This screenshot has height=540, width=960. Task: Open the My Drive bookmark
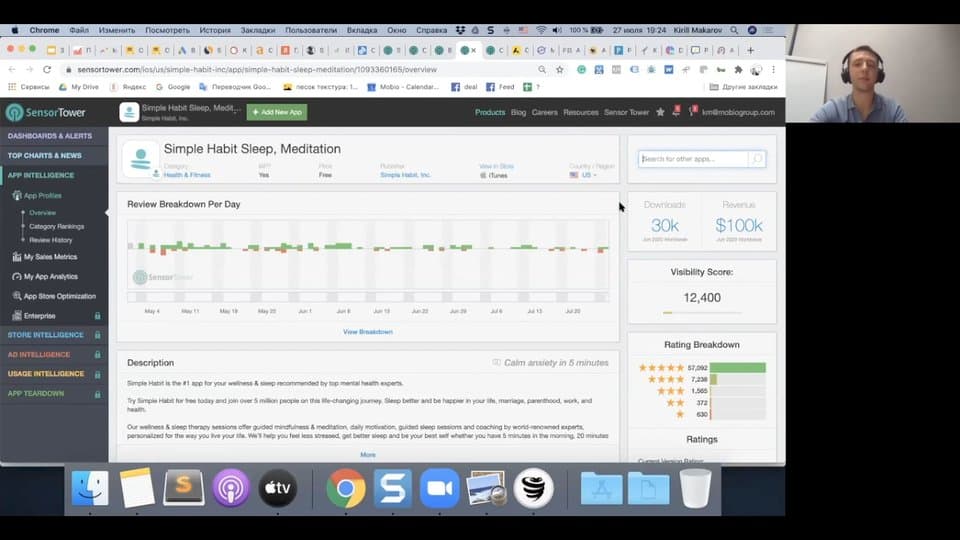click(x=79, y=87)
